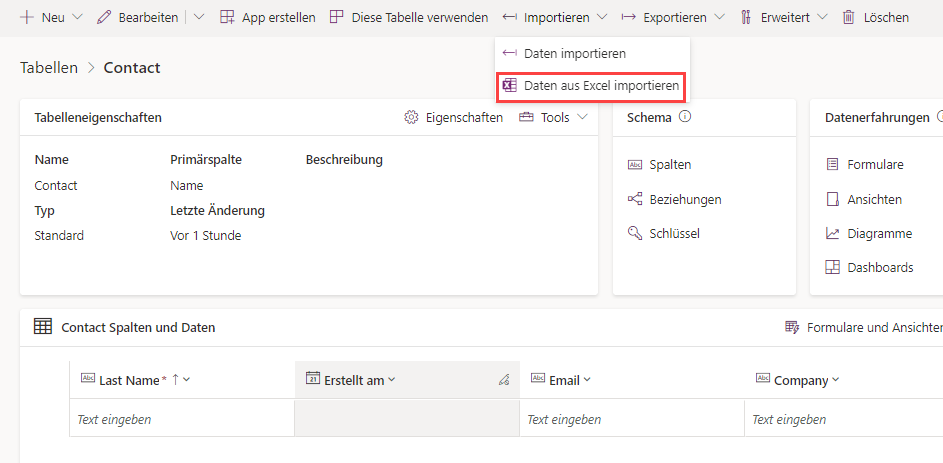Click the Beziehungen relationship icon

point(634,199)
